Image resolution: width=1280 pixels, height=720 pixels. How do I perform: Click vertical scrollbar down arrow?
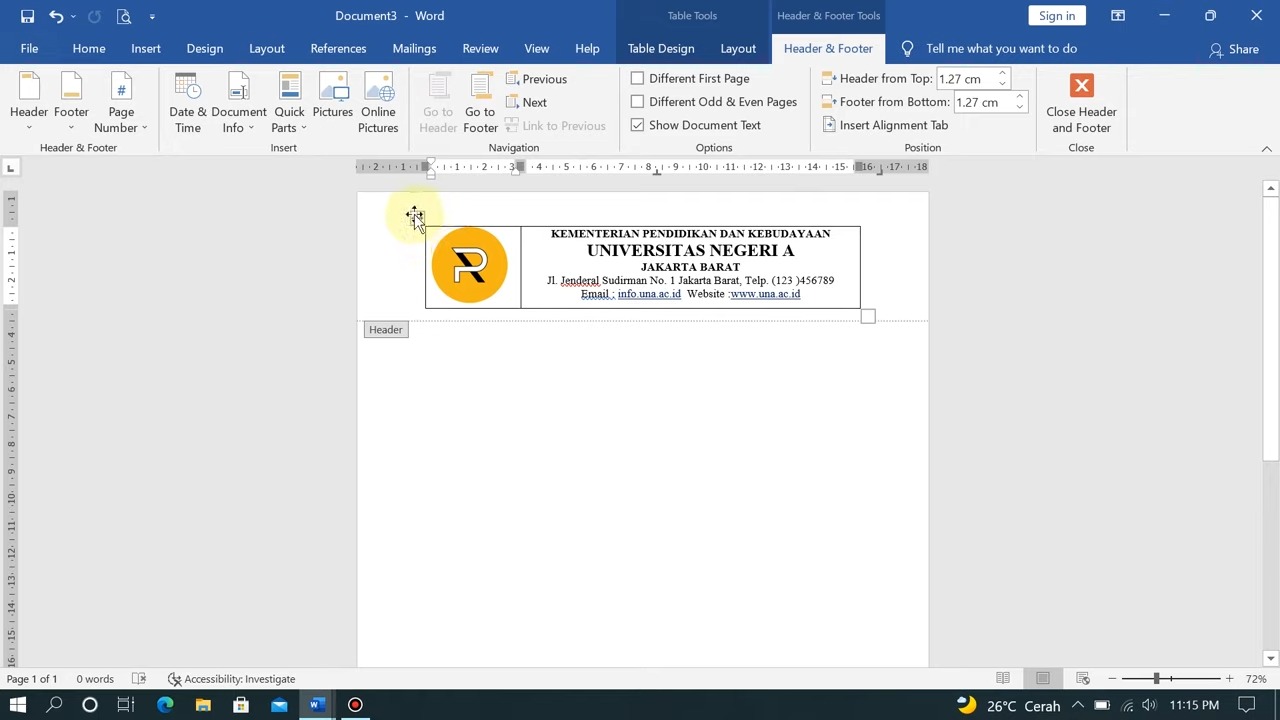[1271, 658]
